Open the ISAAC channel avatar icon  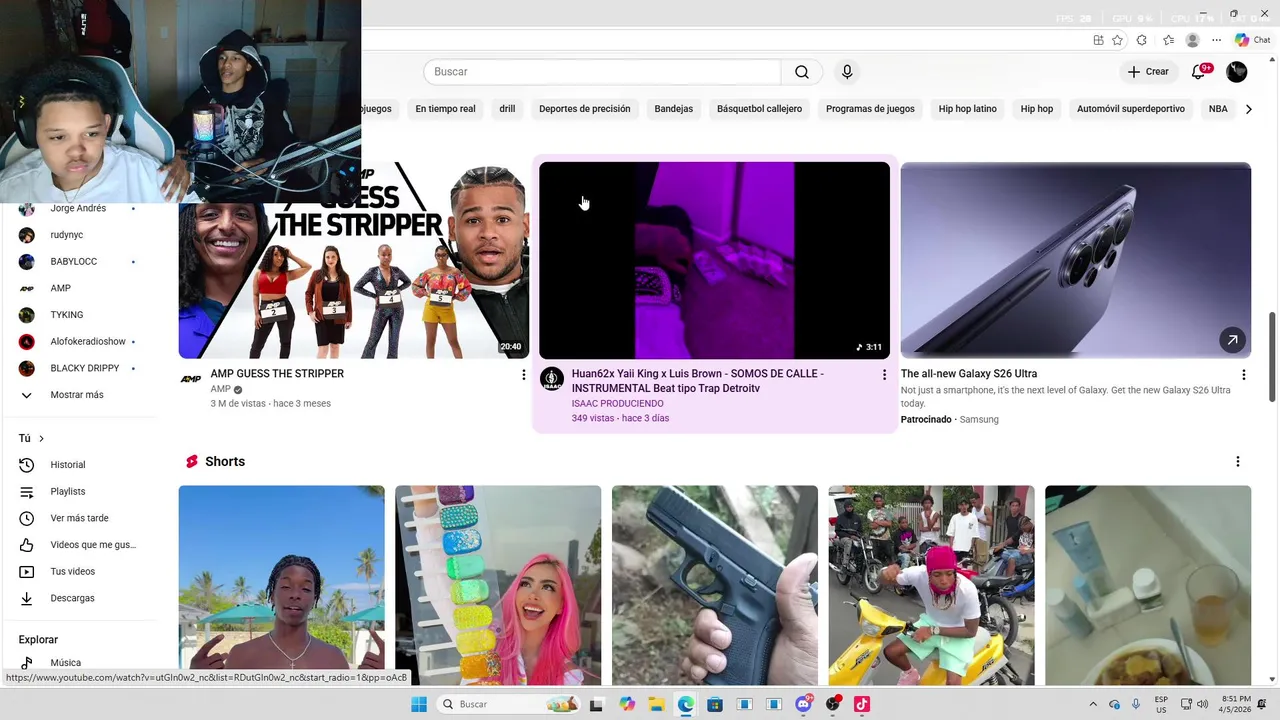tap(551, 379)
